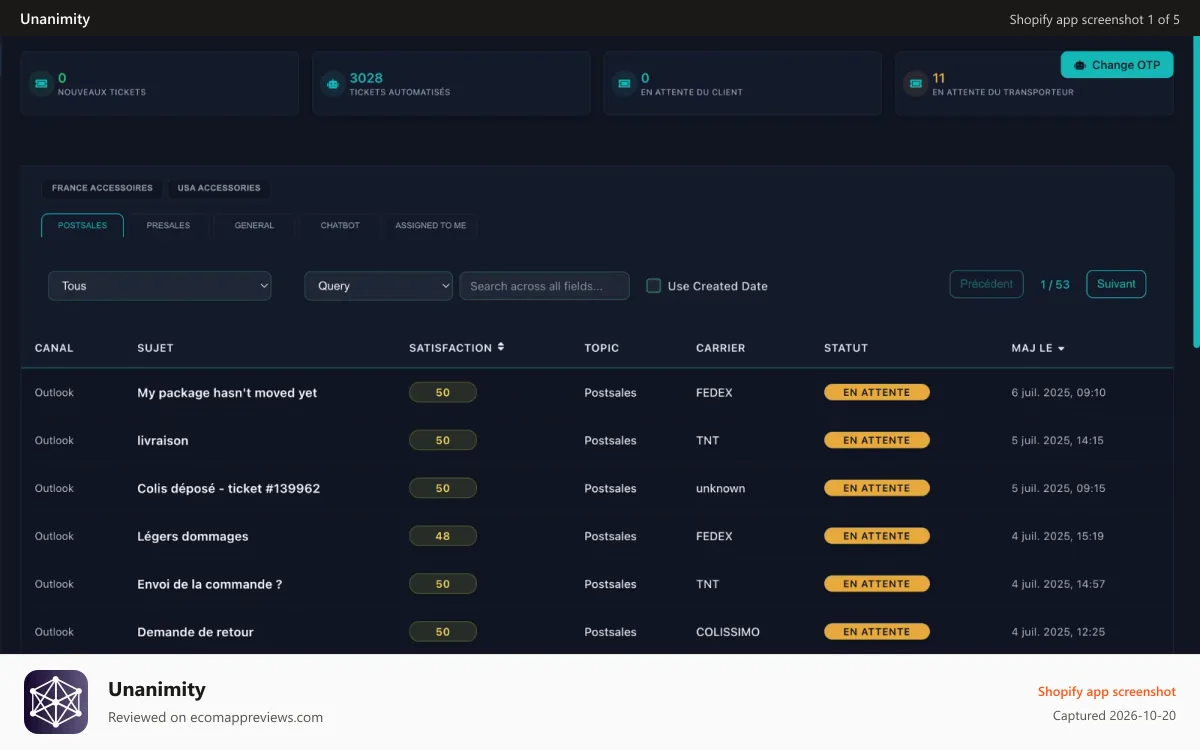Click the date 4 juil. 2025, 12:25
1200x750 pixels.
tap(1058, 632)
